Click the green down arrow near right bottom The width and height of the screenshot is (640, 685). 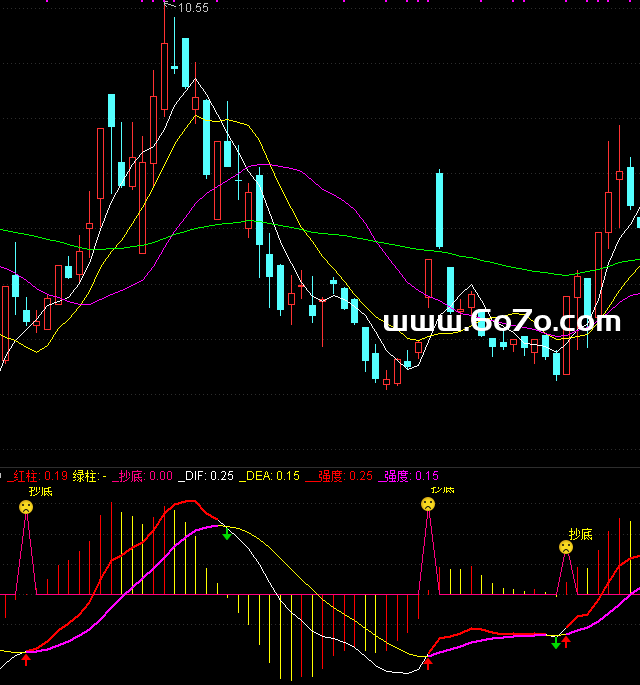(556, 643)
